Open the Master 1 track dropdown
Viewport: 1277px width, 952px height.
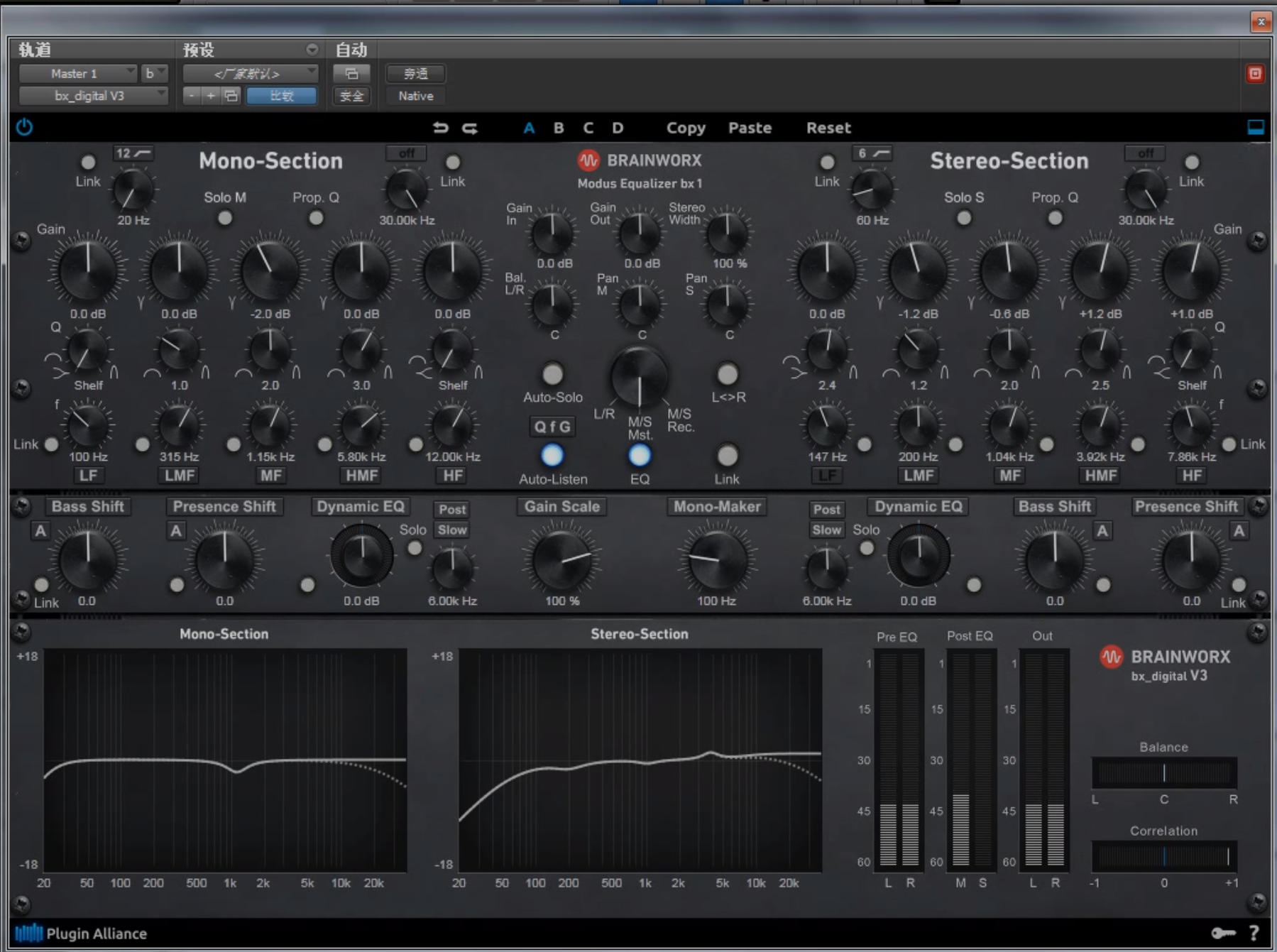tap(78, 73)
